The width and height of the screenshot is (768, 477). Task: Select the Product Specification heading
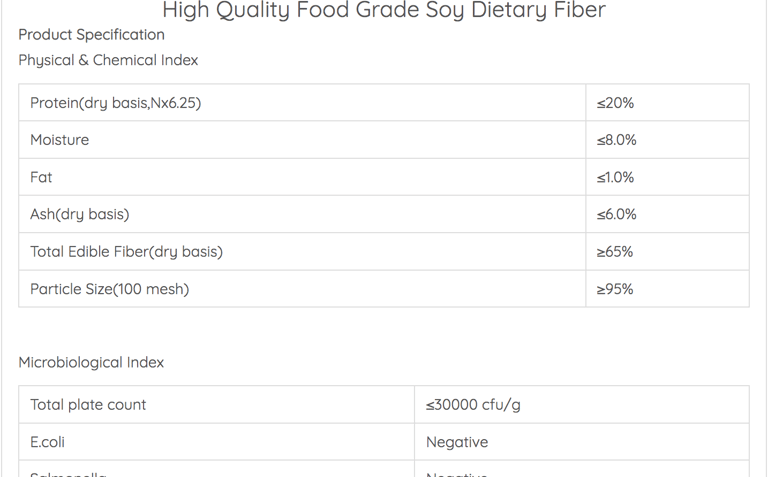(x=92, y=35)
